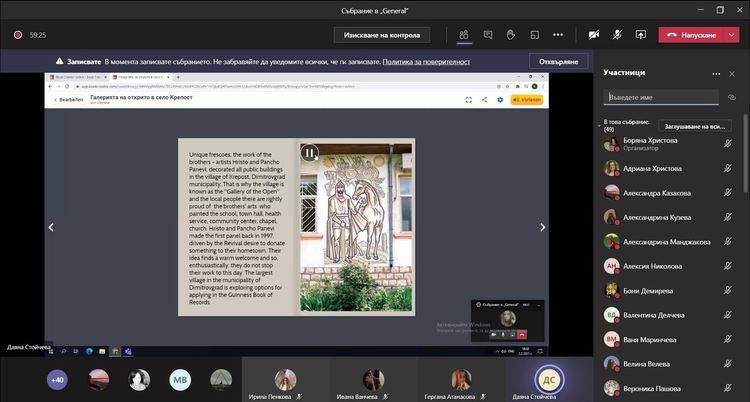This screenshot has height=402, width=750.
Task: Collapse the В това събрание section
Action: [x=599, y=126]
